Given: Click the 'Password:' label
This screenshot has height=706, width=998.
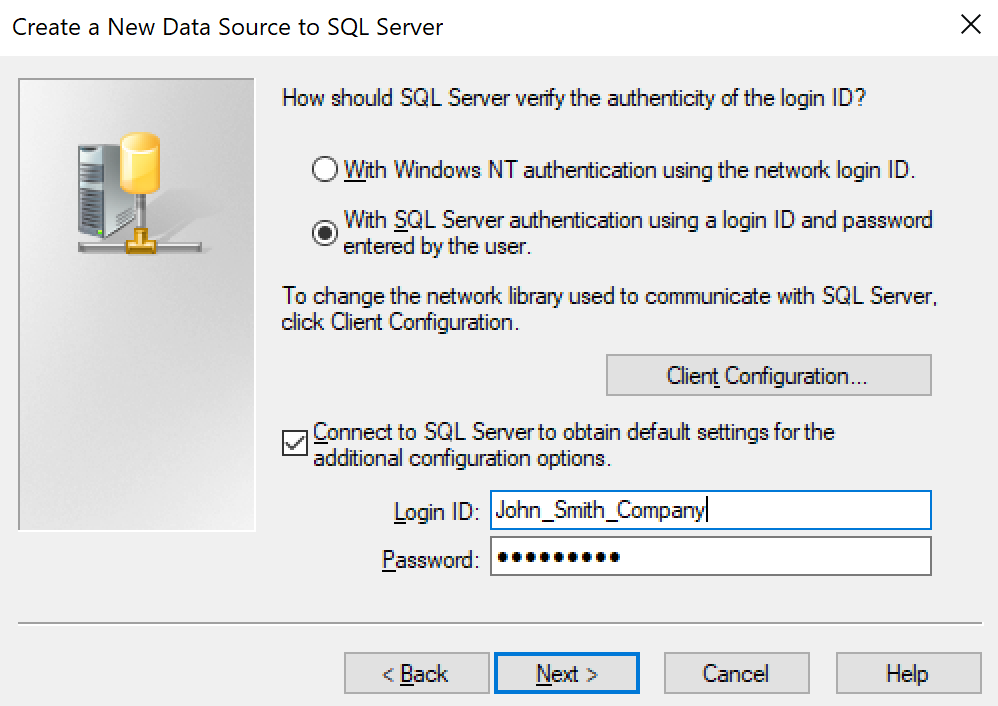Looking at the screenshot, I should click(430, 560).
